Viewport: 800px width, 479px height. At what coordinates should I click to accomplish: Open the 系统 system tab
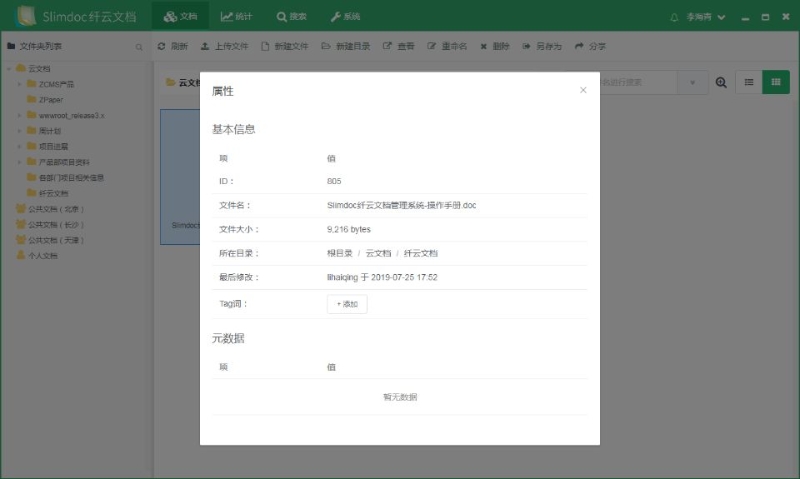345,17
